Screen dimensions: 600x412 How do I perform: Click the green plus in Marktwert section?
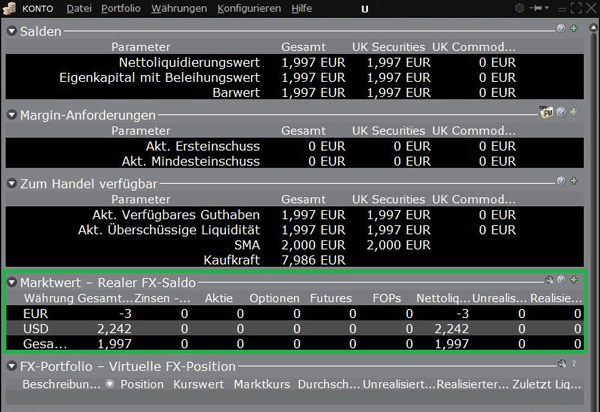[574, 280]
